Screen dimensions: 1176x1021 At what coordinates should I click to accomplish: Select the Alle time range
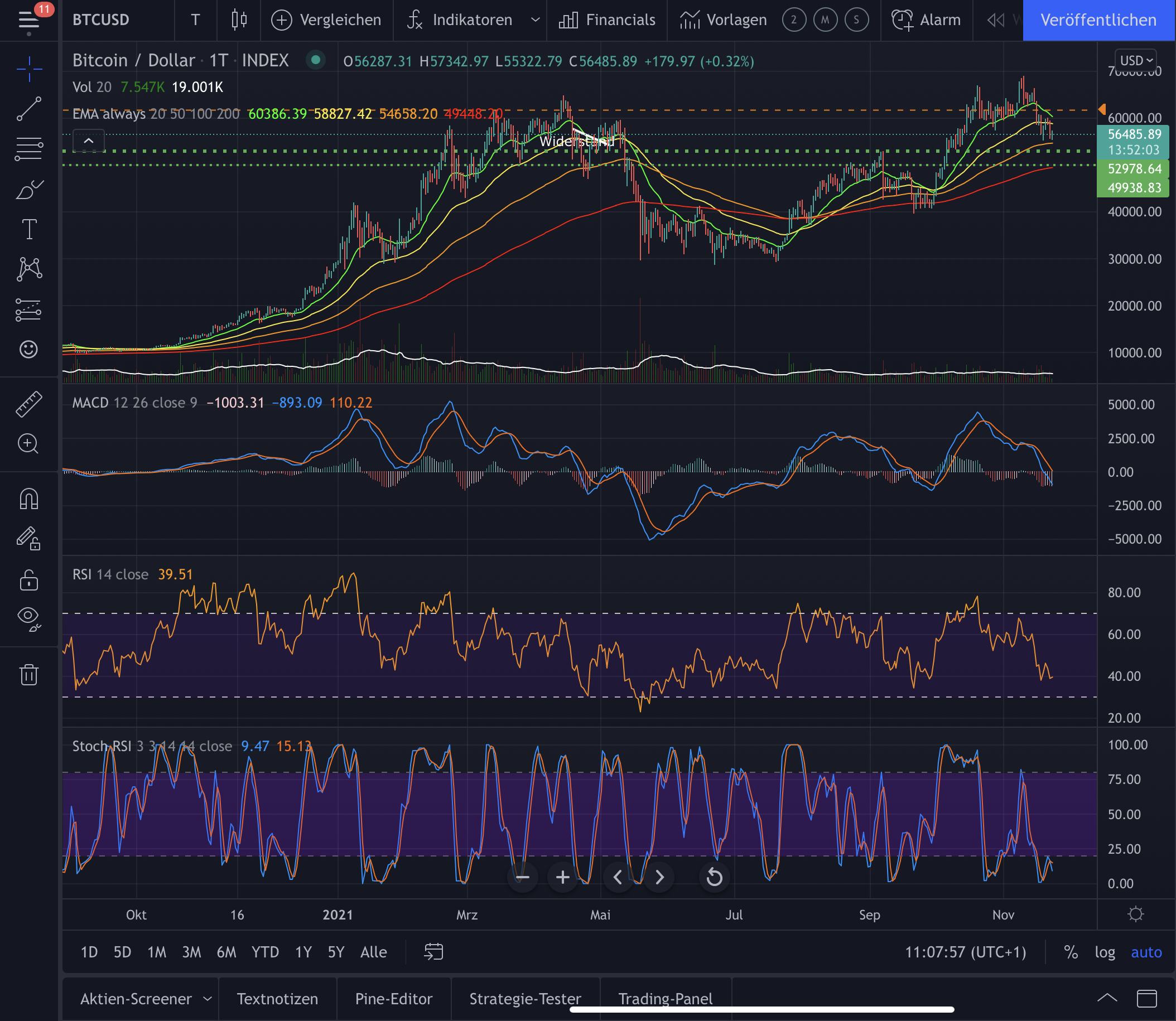[373, 952]
